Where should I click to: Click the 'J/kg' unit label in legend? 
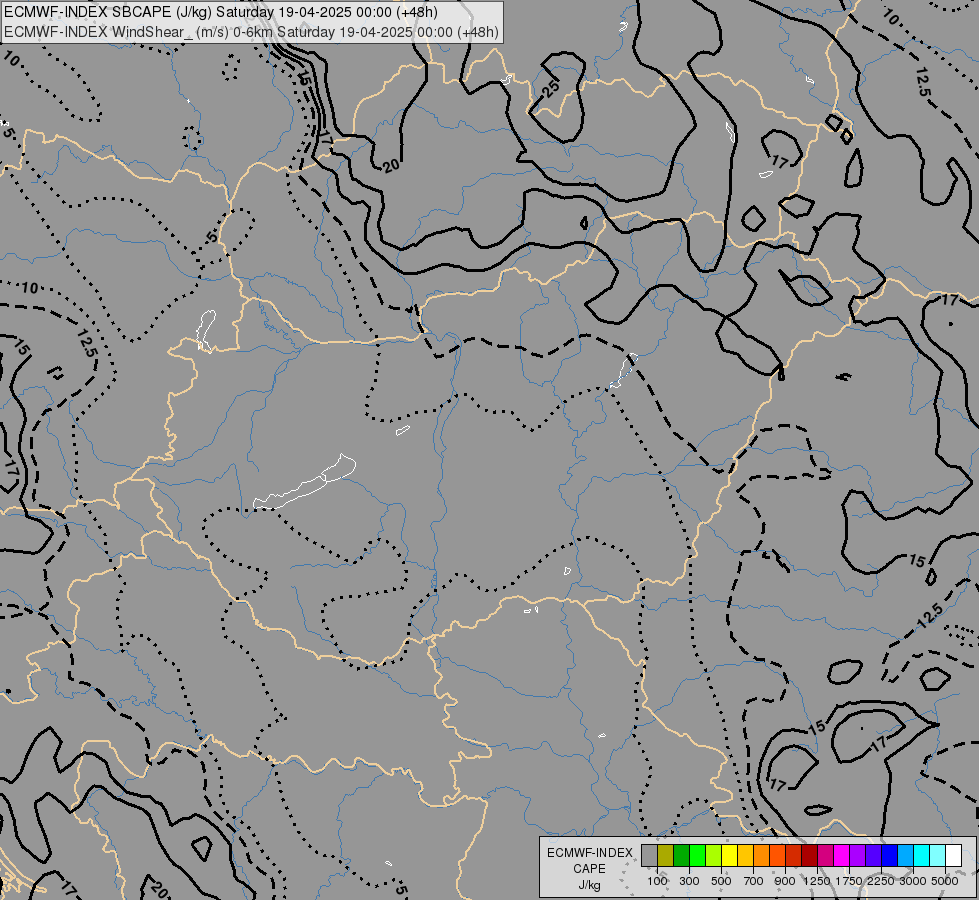click(x=589, y=886)
